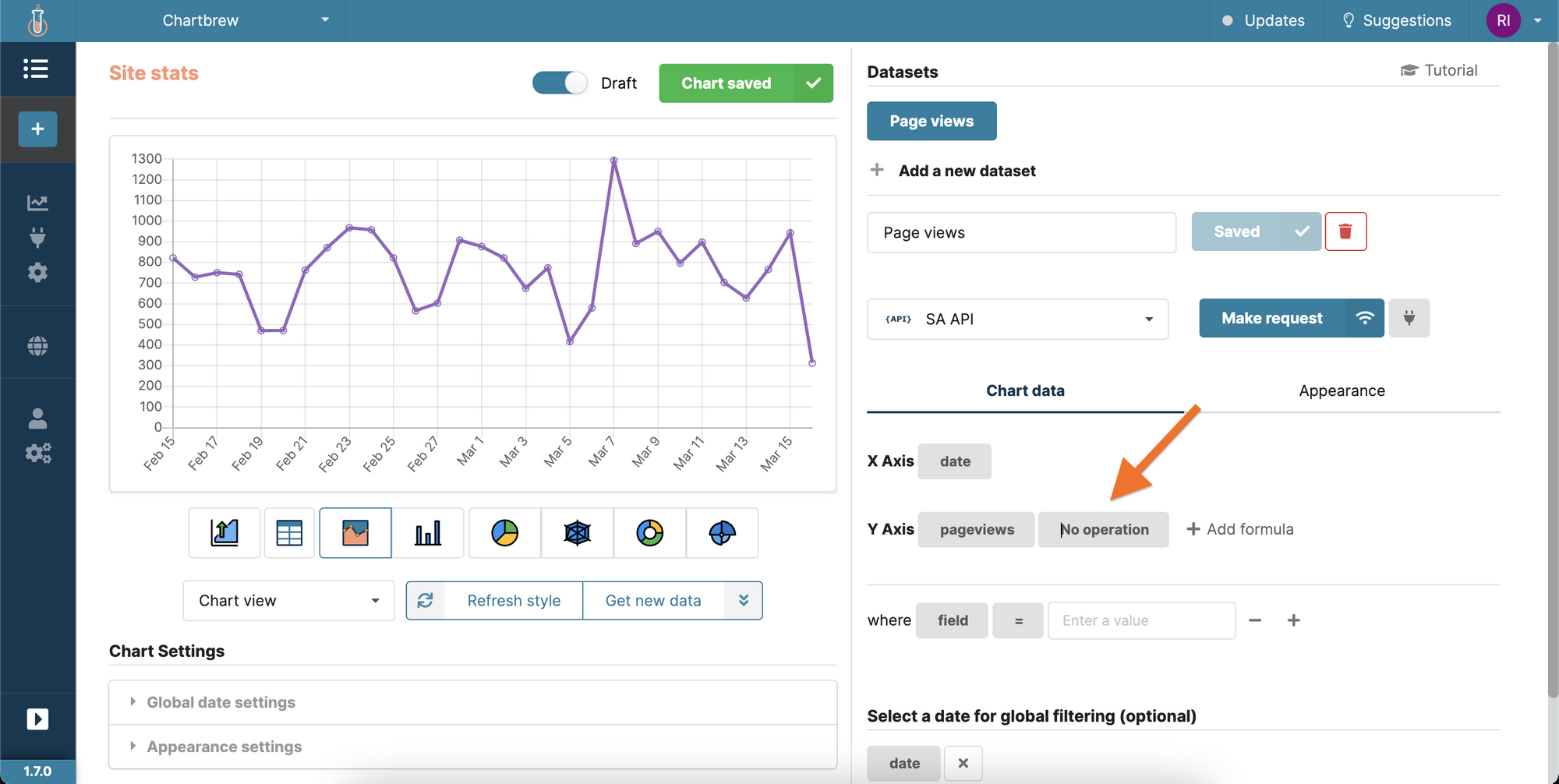Click the charts icon in the left sidebar
This screenshot has height=784, width=1559.
coord(37,203)
